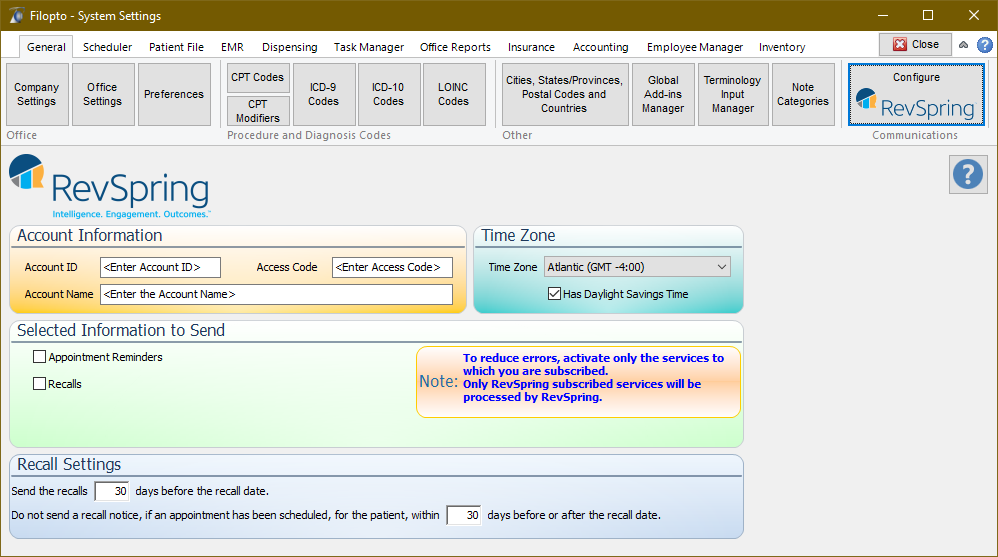Click the small help icon beside Close
The image size is (998, 557).
point(985,45)
